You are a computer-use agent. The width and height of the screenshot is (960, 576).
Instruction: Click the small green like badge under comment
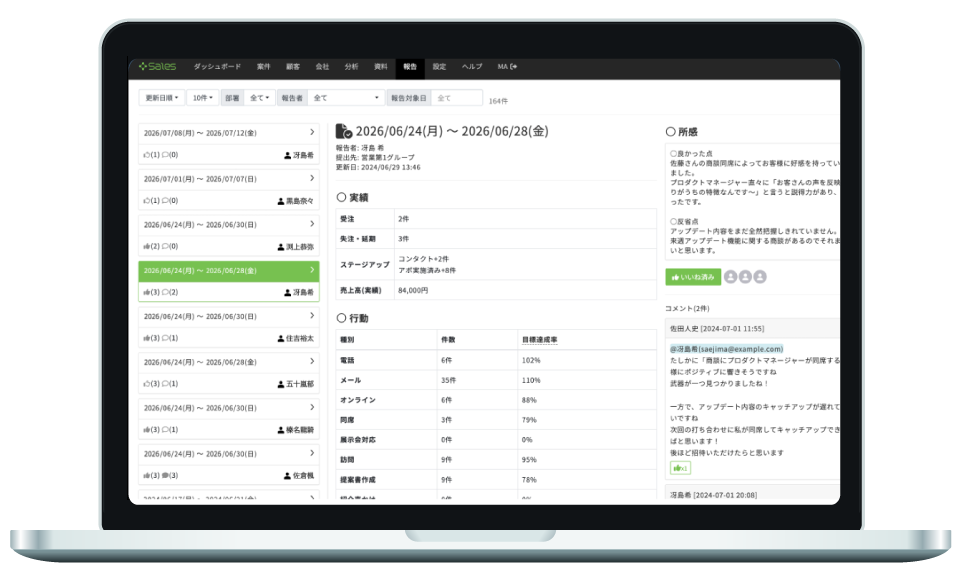[x=680, y=467]
